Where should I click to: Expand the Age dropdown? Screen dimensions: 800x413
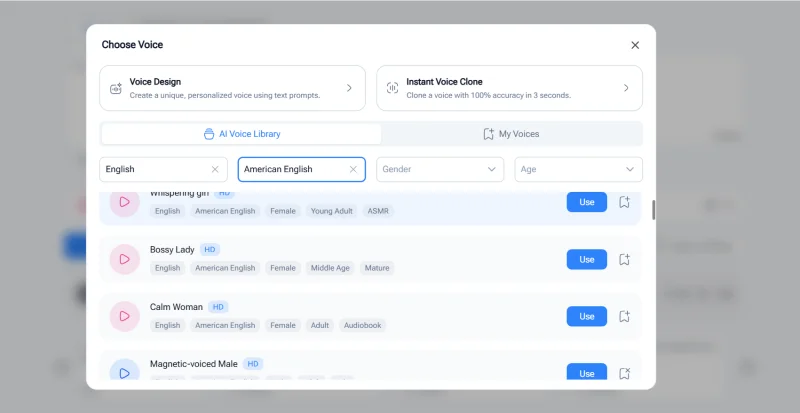coord(578,170)
